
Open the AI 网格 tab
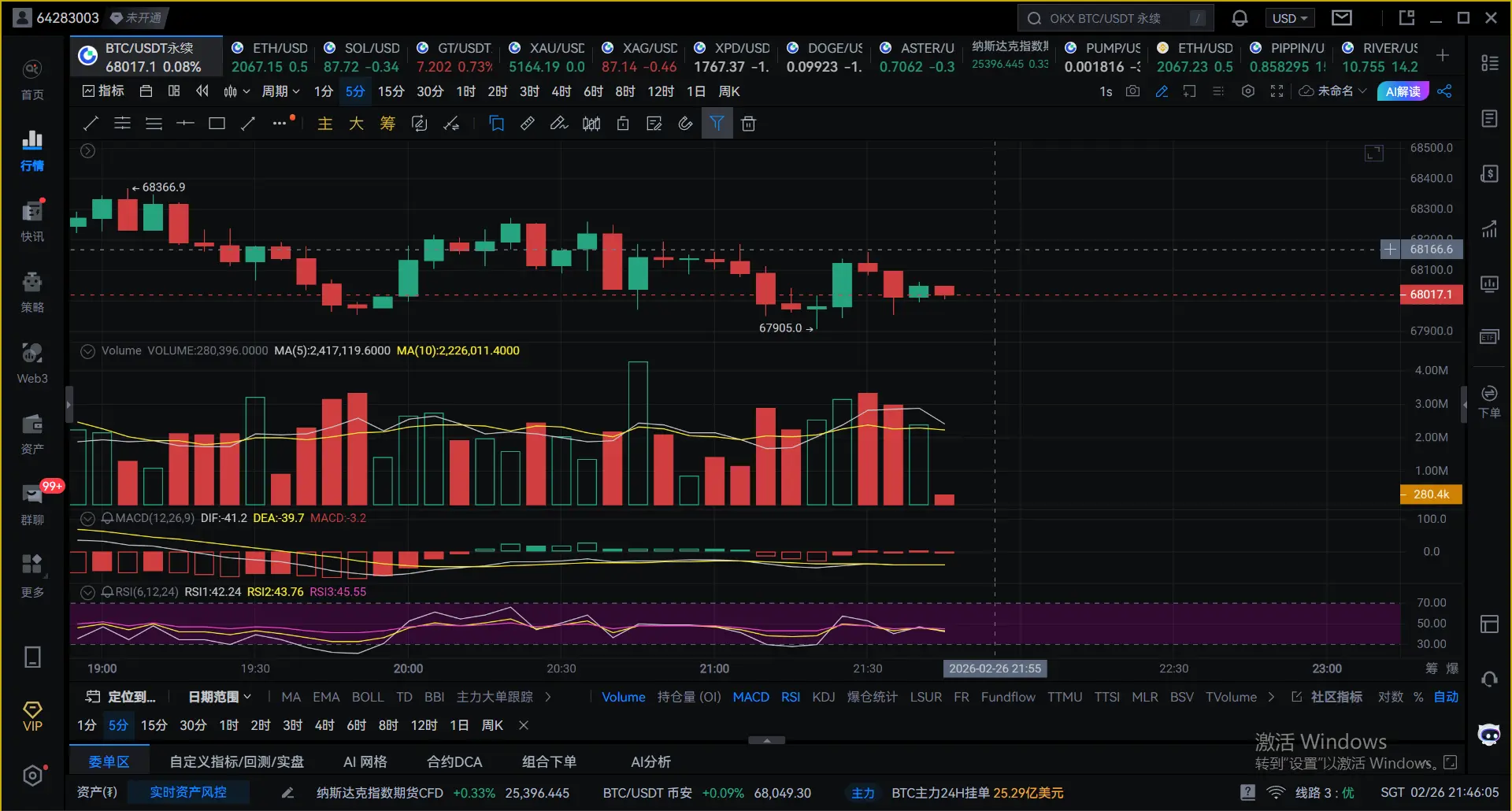tap(365, 761)
